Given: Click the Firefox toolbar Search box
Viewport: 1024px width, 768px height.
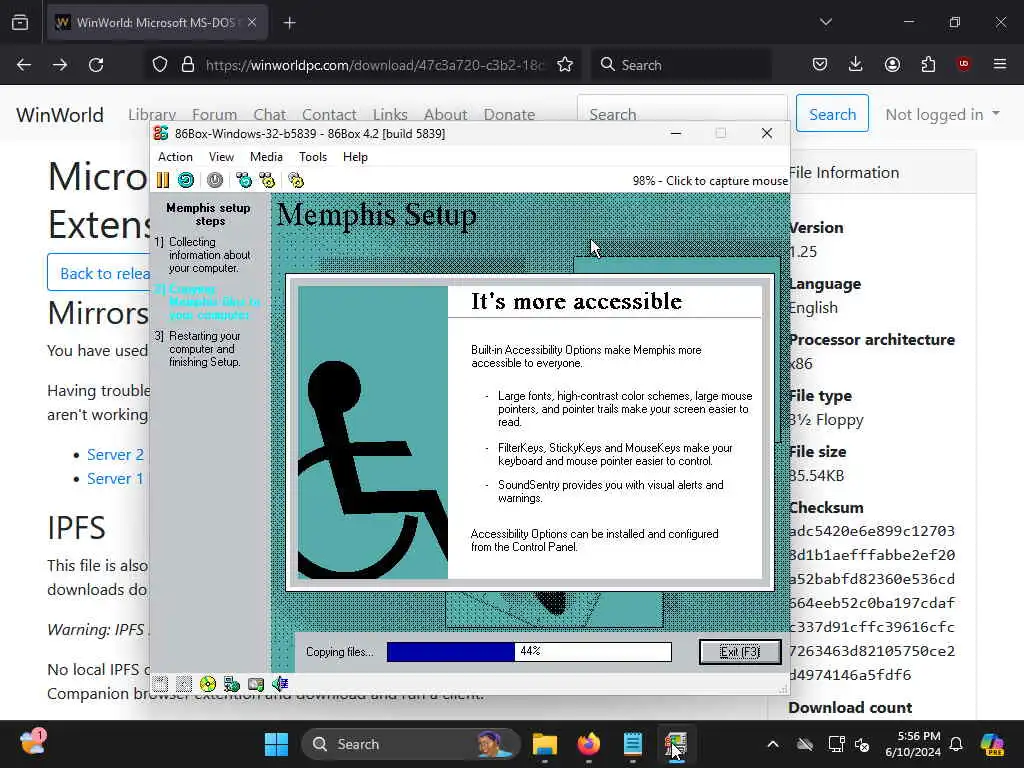Looking at the screenshot, I should (x=681, y=65).
